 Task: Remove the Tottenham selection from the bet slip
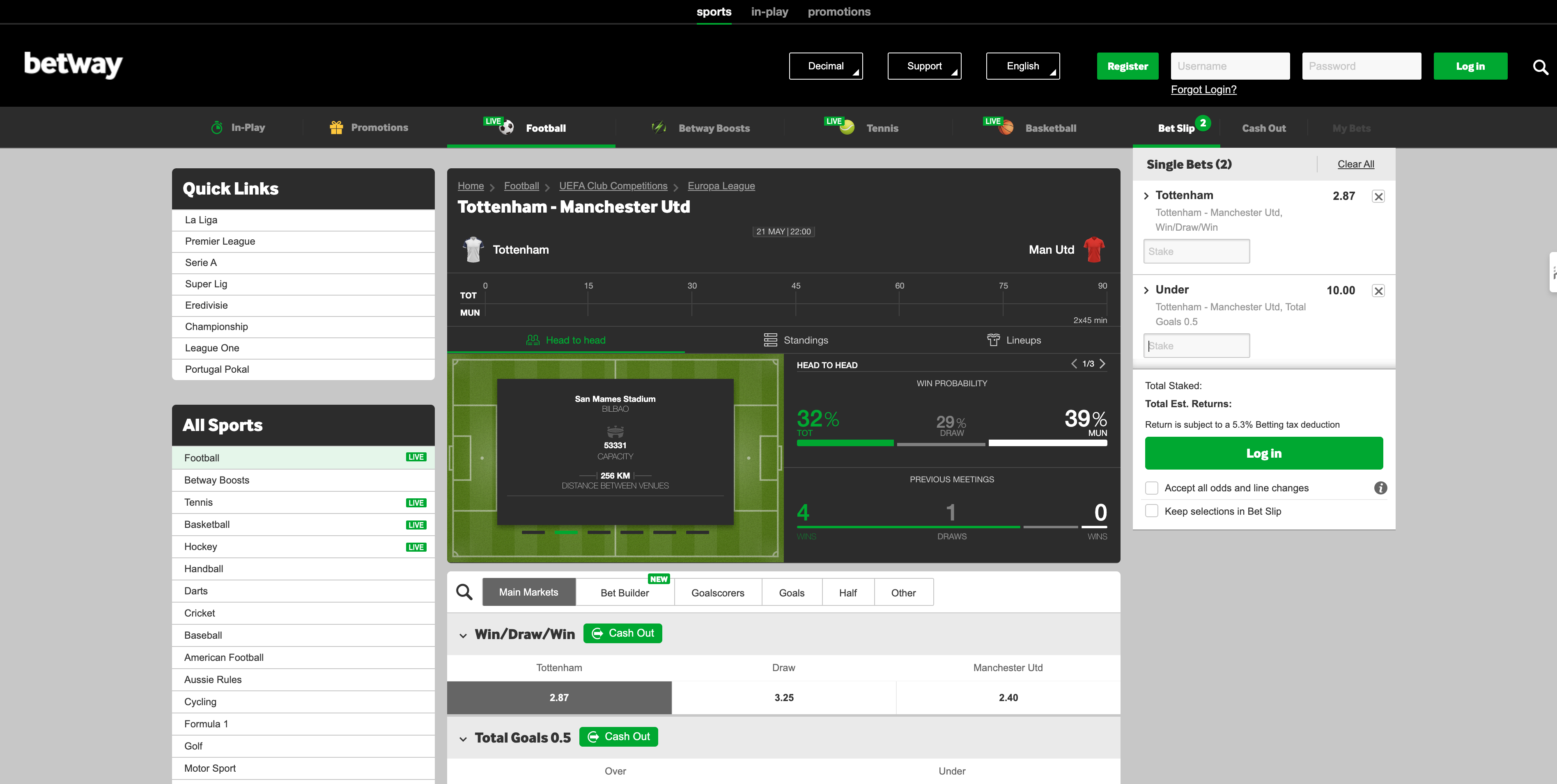(x=1378, y=196)
